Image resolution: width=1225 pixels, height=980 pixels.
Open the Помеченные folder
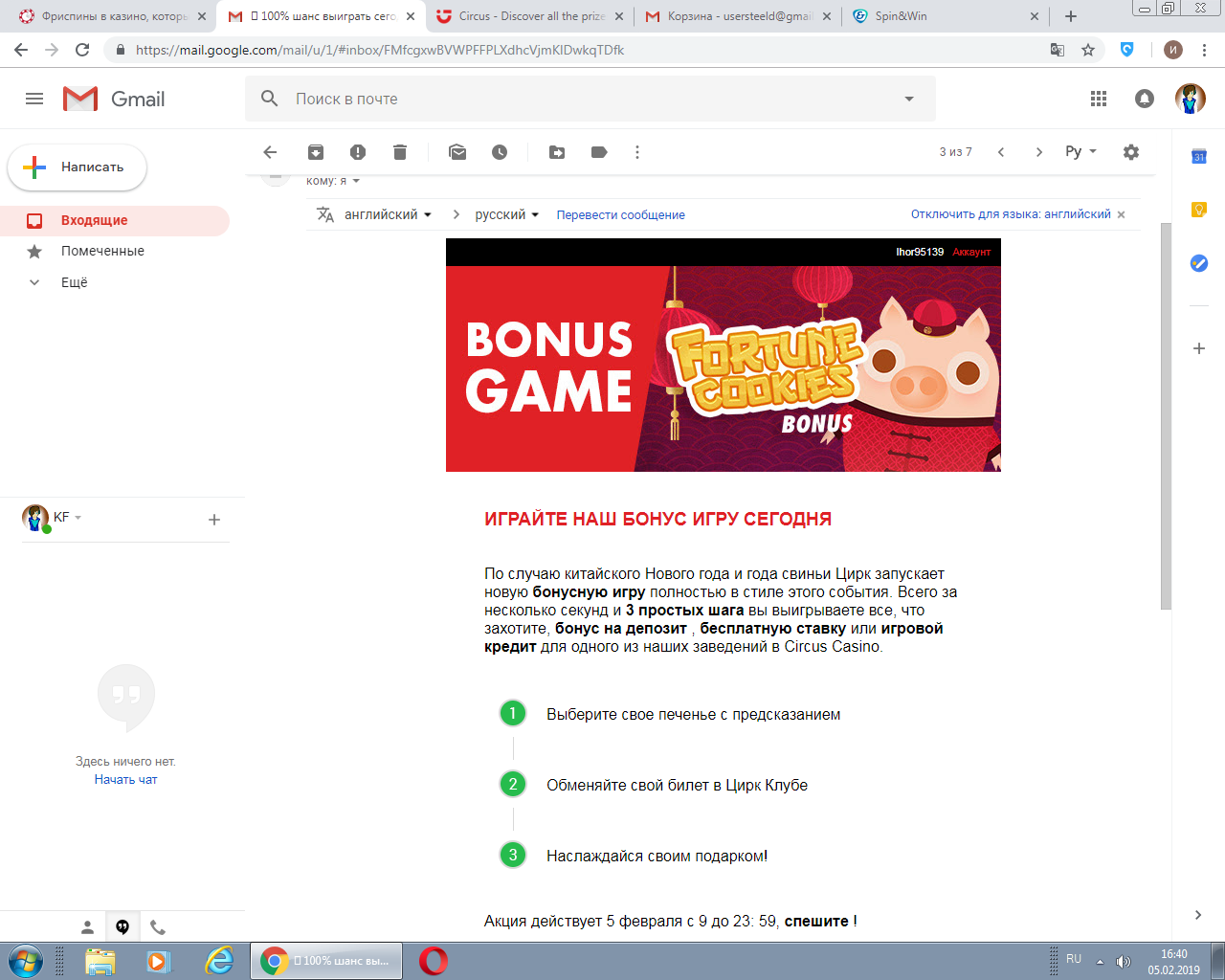[x=102, y=251]
